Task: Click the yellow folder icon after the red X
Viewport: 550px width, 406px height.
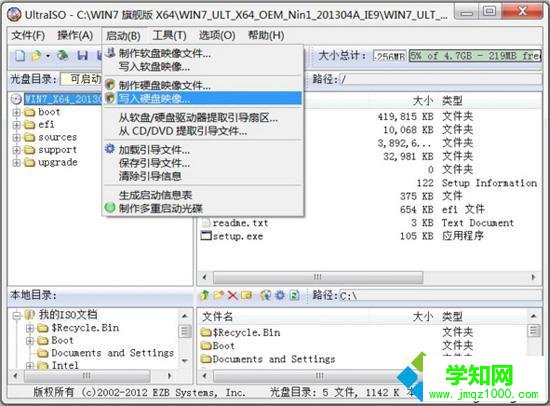Action: (246, 295)
